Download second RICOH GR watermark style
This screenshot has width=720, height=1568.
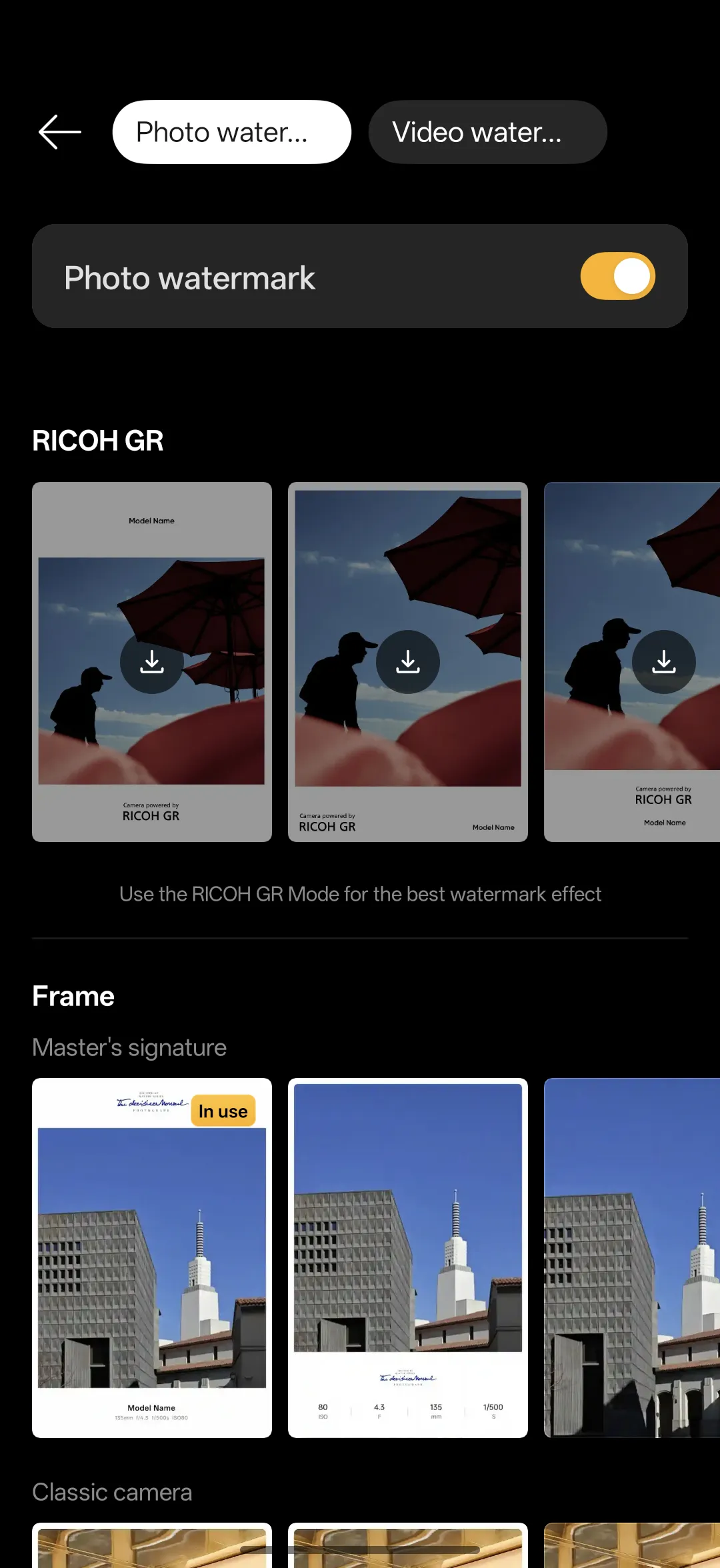coord(408,662)
